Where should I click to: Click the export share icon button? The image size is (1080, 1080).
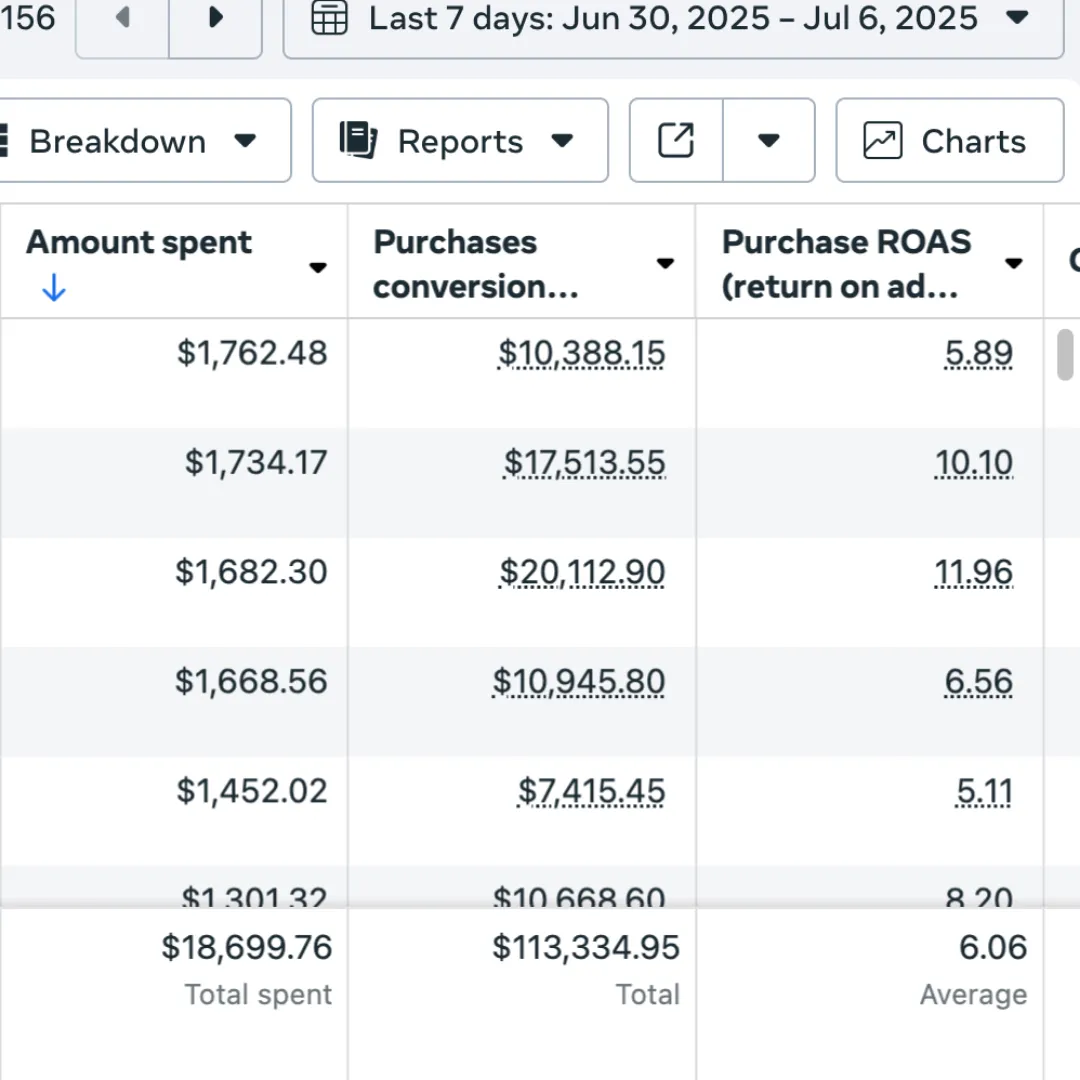click(x=676, y=141)
